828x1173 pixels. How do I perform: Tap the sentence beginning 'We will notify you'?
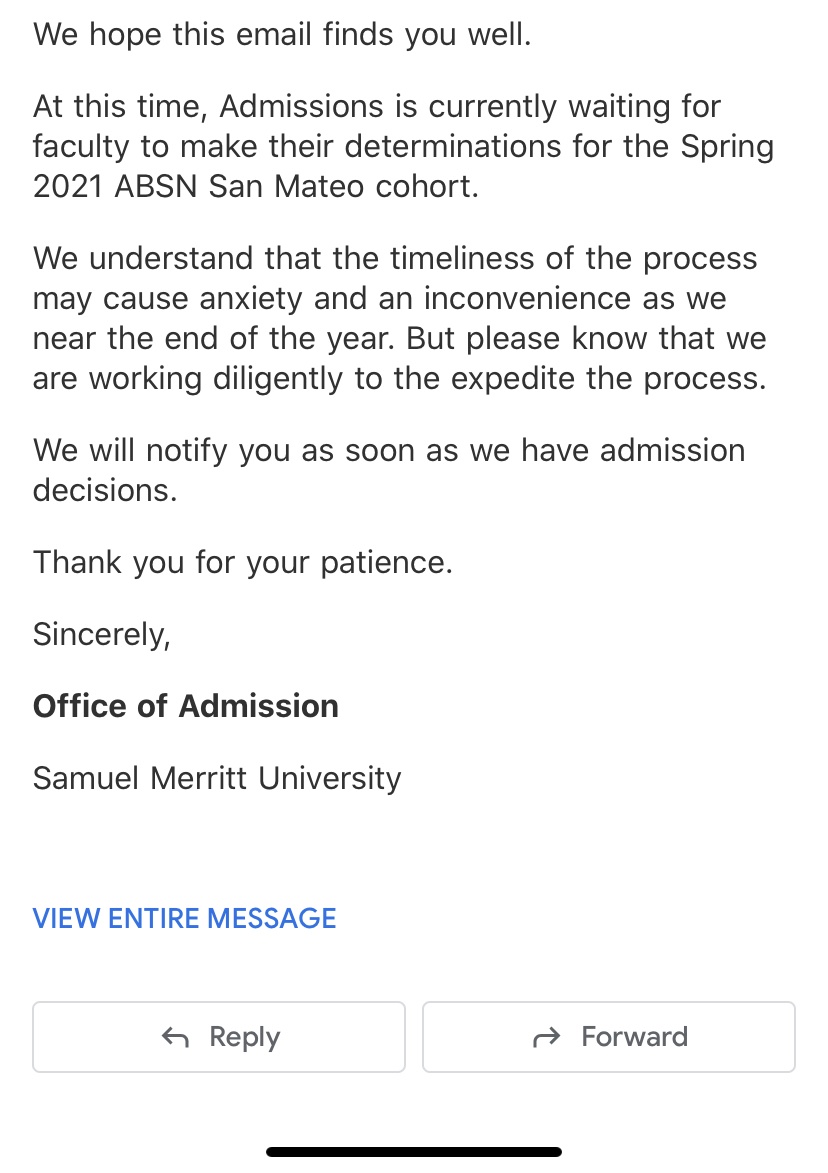click(x=389, y=471)
